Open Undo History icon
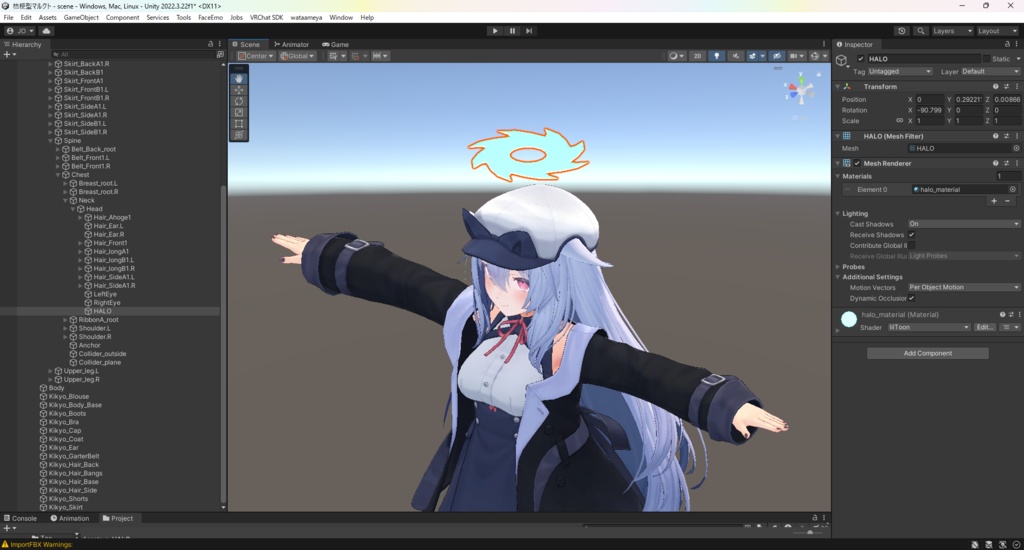 [902, 31]
